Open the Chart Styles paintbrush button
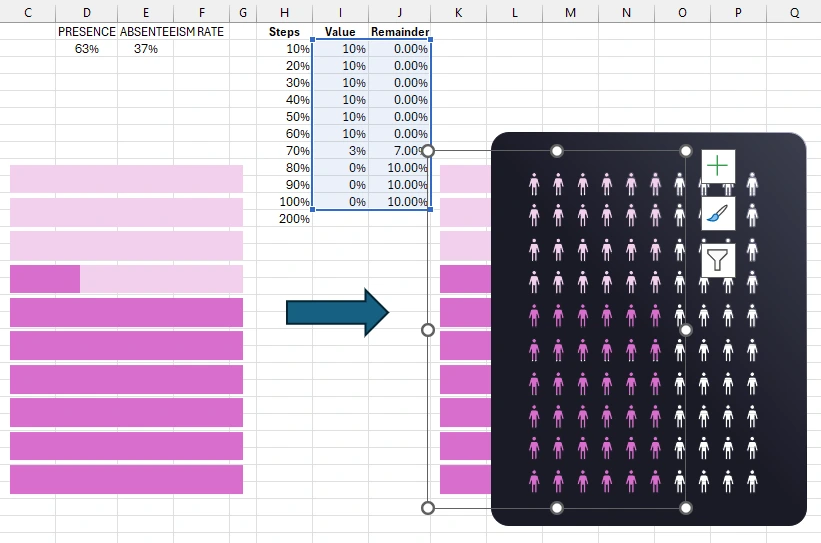The image size is (821, 543). 718,213
